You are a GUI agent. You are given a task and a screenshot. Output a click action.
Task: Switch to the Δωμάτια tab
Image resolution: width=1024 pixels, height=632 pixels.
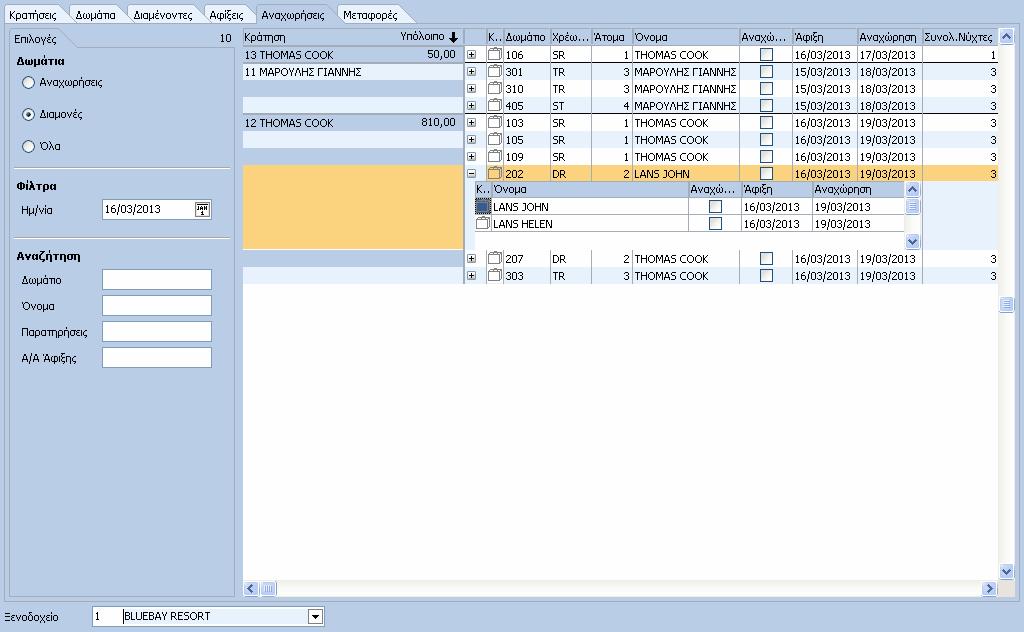coord(95,14)
